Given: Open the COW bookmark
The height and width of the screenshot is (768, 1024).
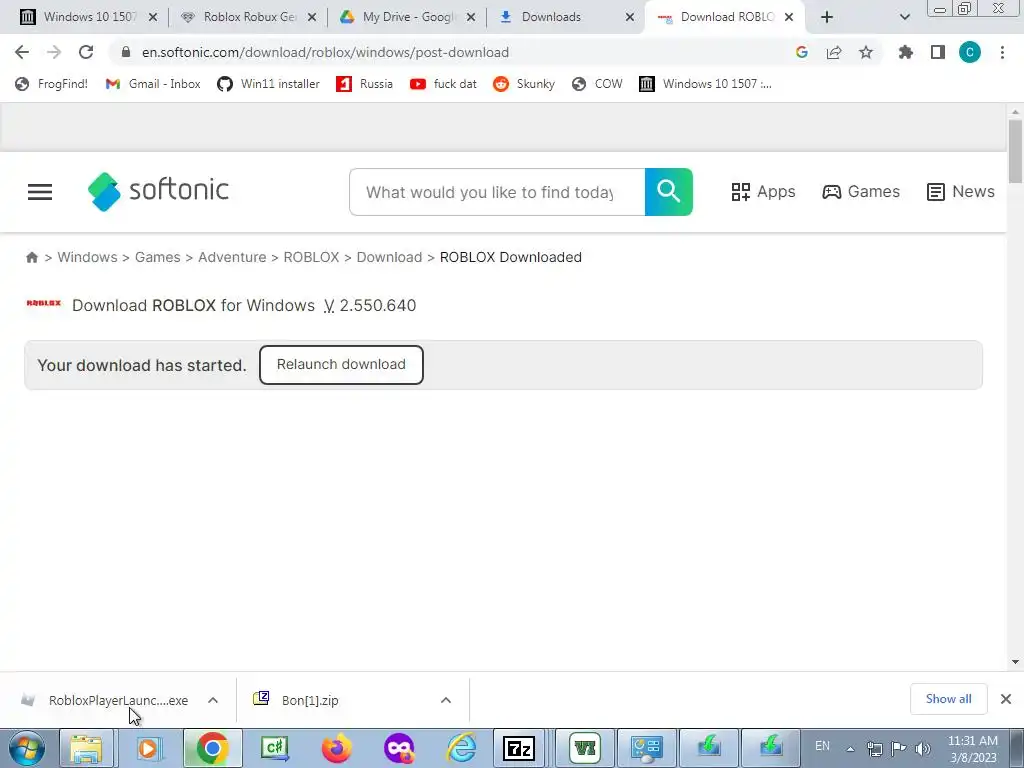Looking at the screenshot, I should coord(597,84).
